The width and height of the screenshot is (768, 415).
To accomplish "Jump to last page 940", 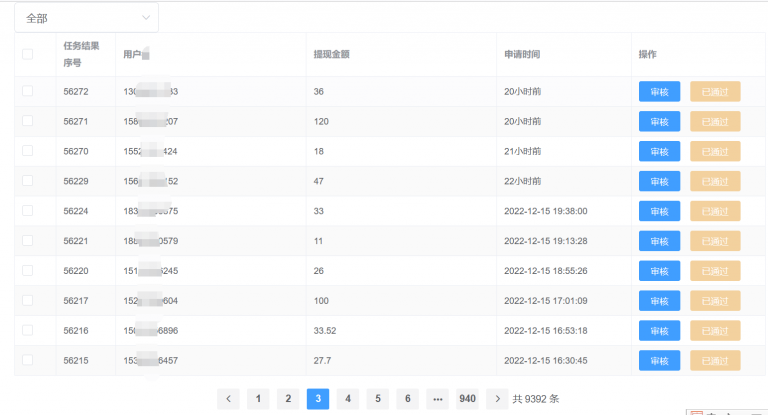I will (x=467, y=398).
